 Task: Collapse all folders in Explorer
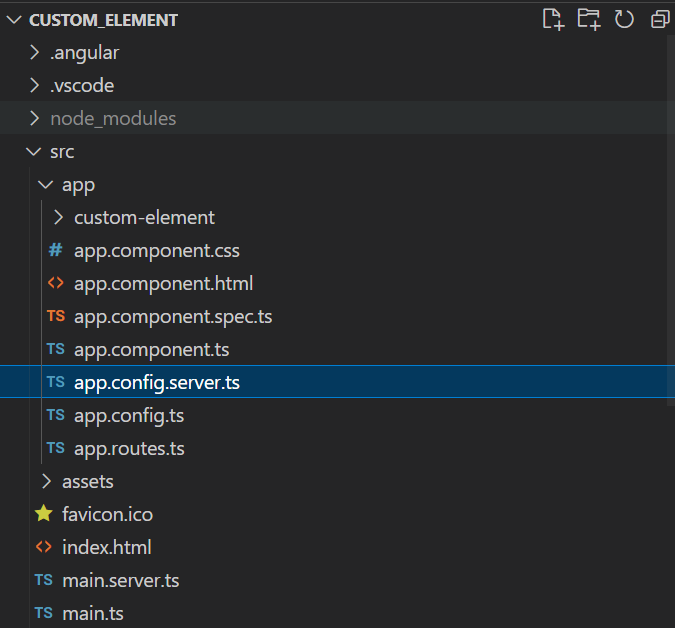pos(659,19)
